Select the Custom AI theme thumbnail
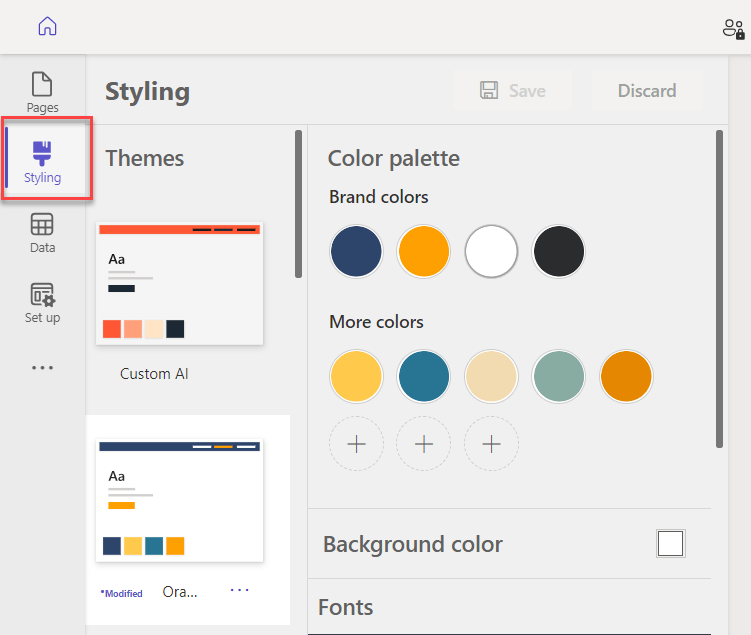The width and height of the screenshot is (751, 635). (180, 283)
